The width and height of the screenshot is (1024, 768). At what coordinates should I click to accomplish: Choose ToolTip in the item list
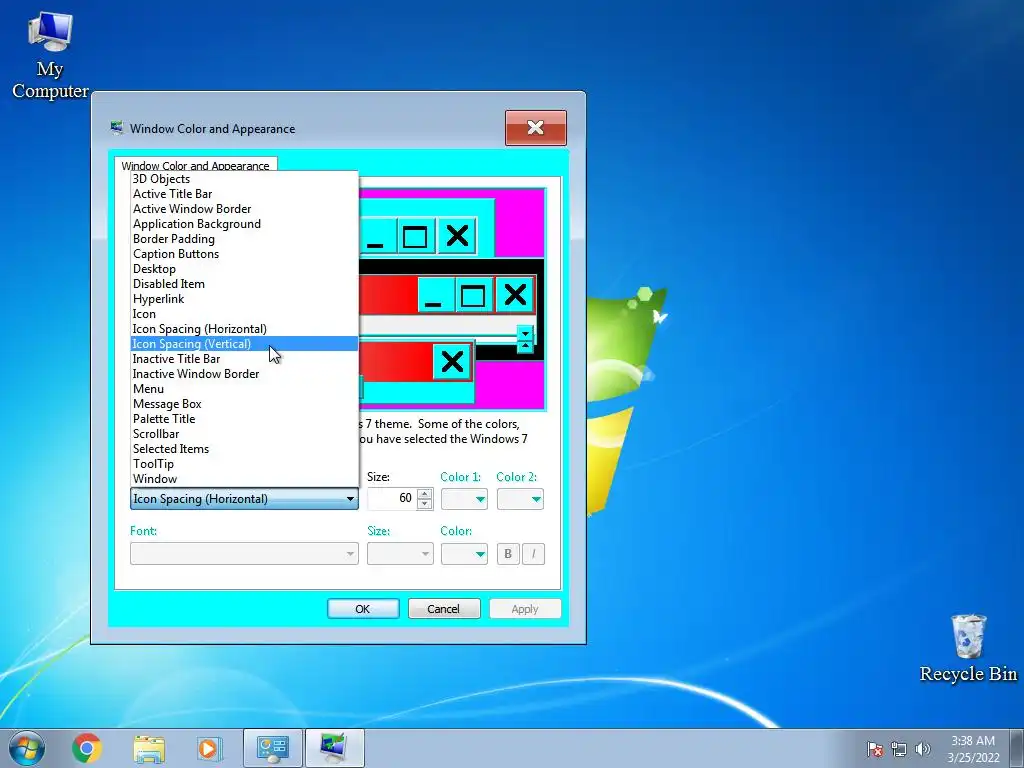point(244,464)
